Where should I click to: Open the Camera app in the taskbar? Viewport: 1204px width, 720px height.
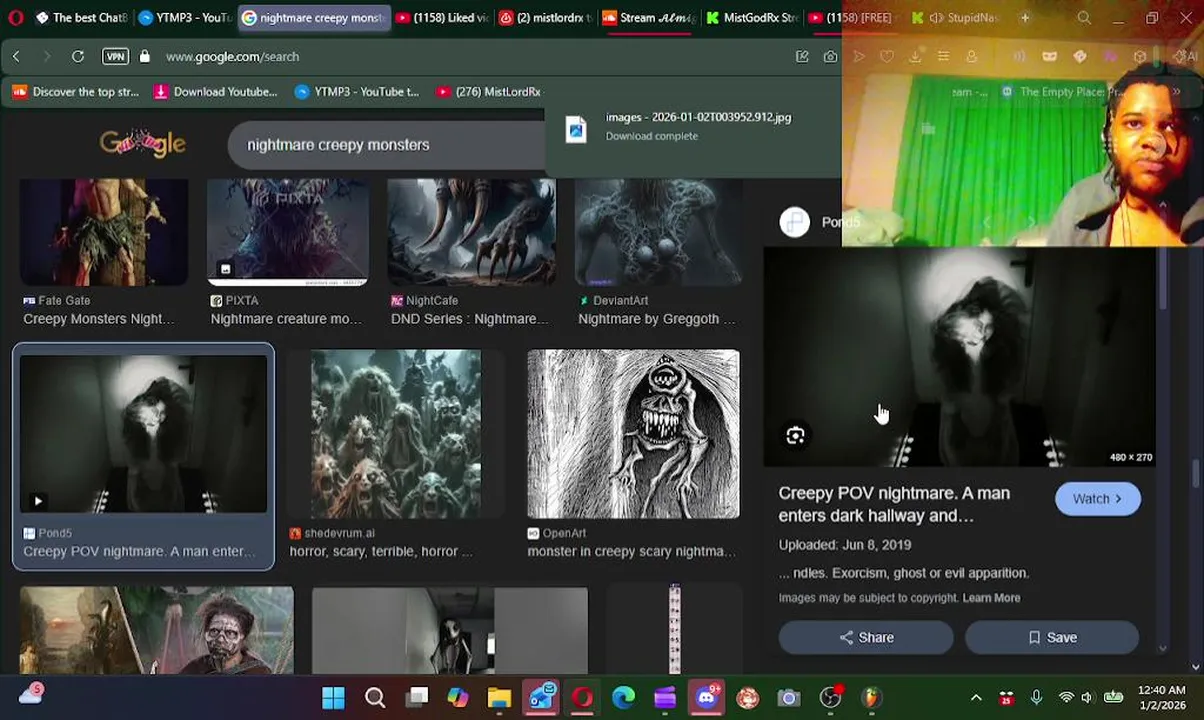[789, 698]
